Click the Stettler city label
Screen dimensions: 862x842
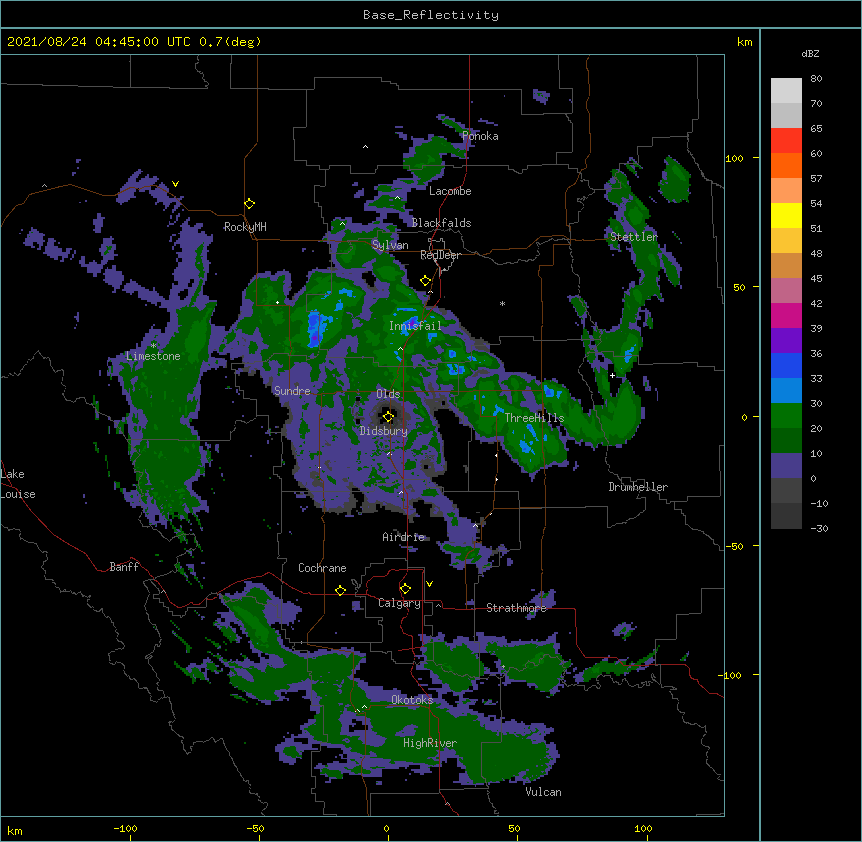[634, 237]
